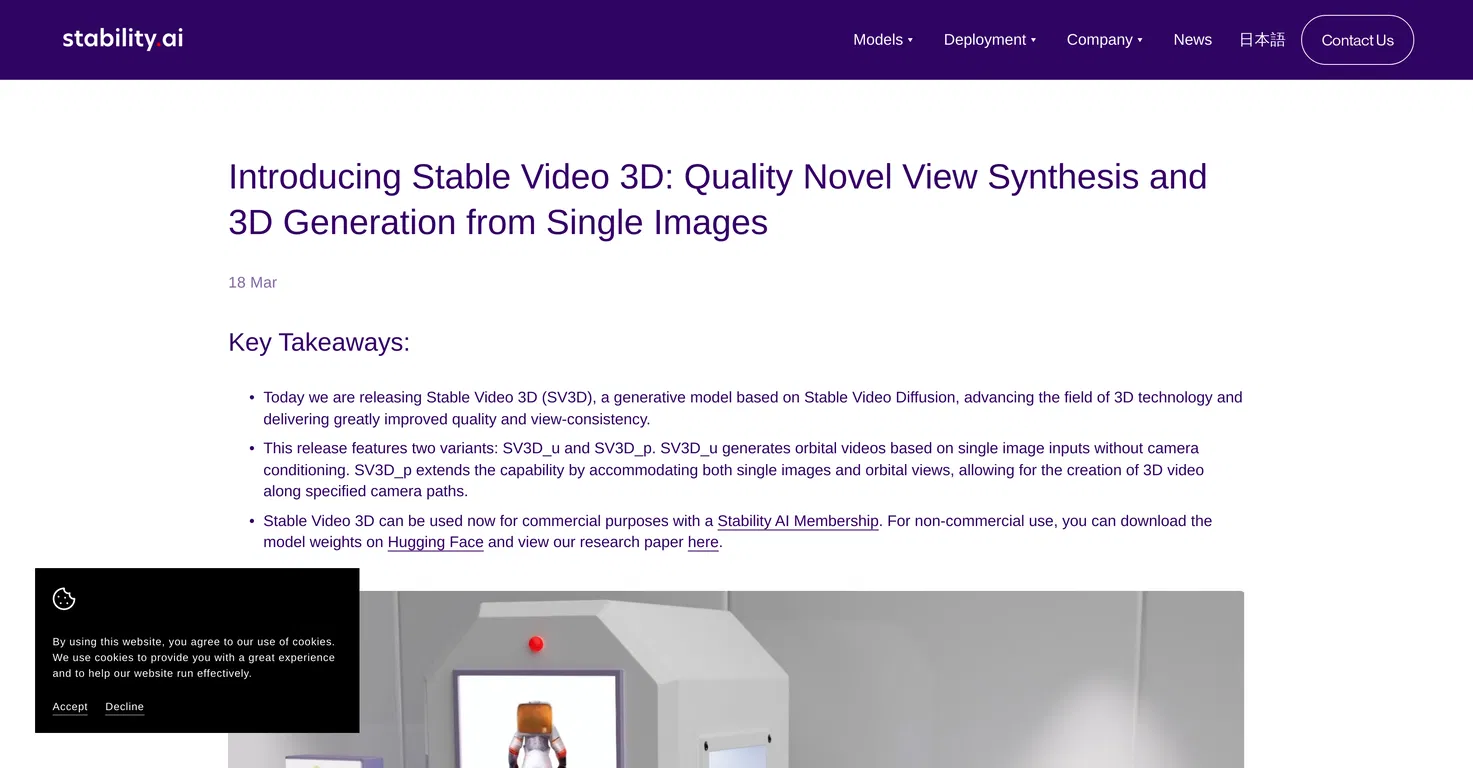This screenshot has height=768, width=1473.
Task: Follow the Hugging Face link
Action: [436, 542]
